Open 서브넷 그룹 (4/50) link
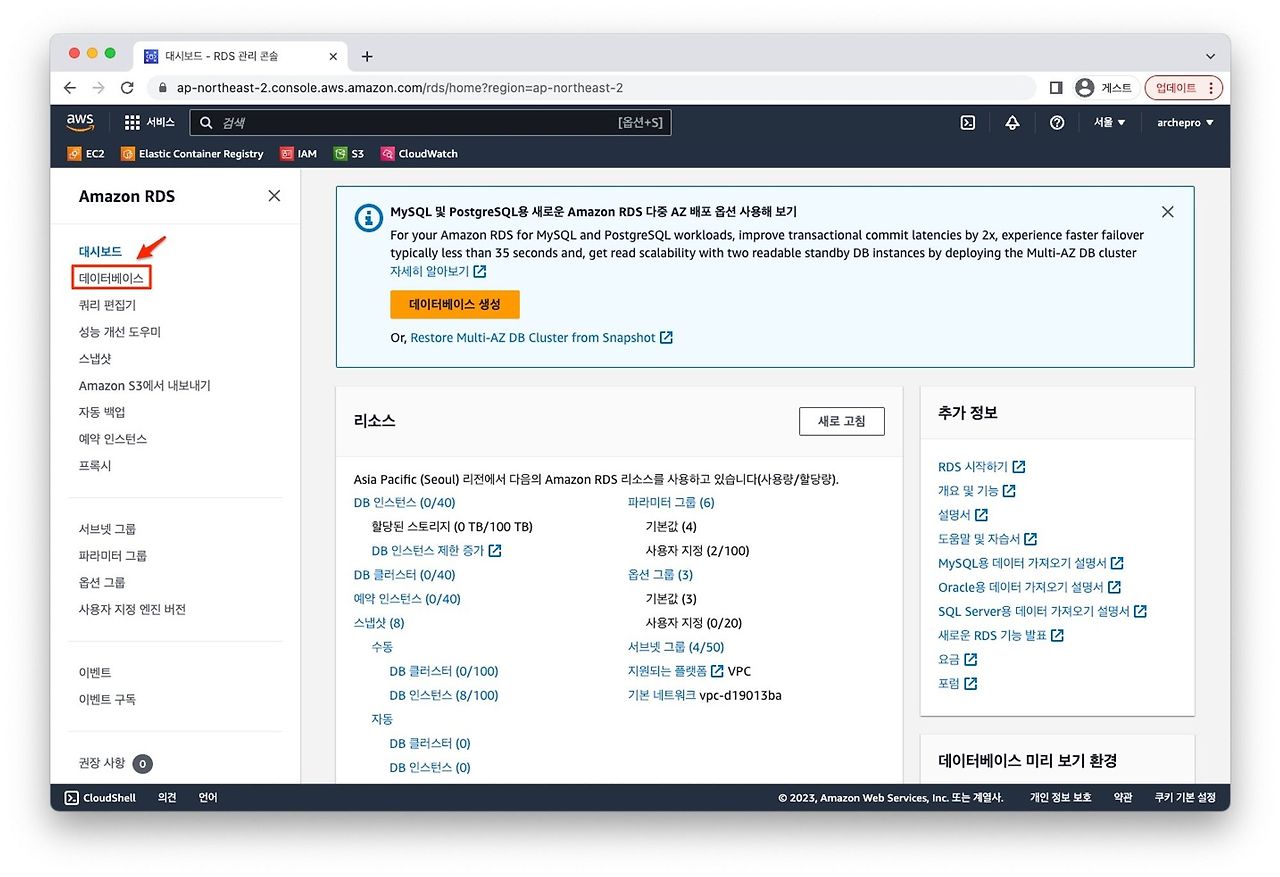Viewport: 1280px width, 877px height. tap(676, 647)
